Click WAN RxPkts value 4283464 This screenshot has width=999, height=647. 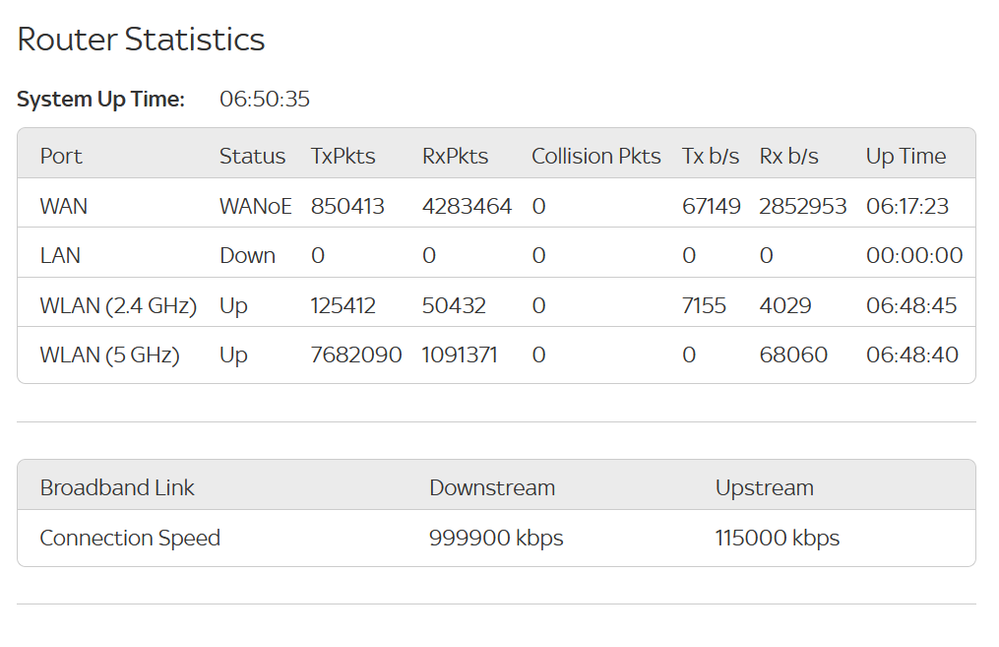click(467, 206)
